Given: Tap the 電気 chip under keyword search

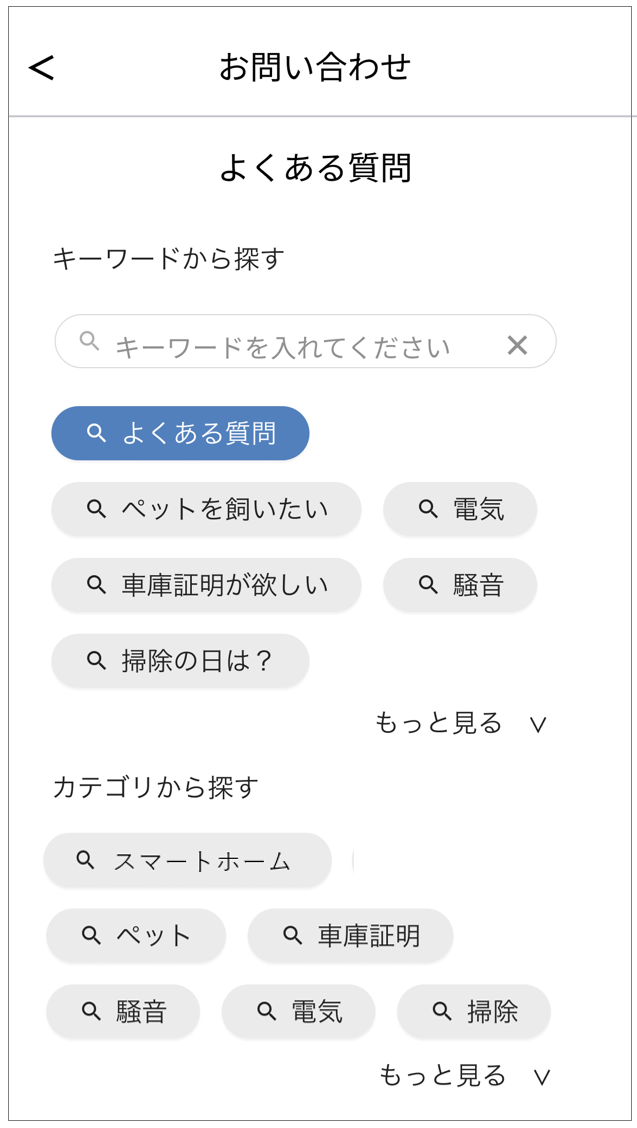Looking at the screenshot, I should pos(460,509).
